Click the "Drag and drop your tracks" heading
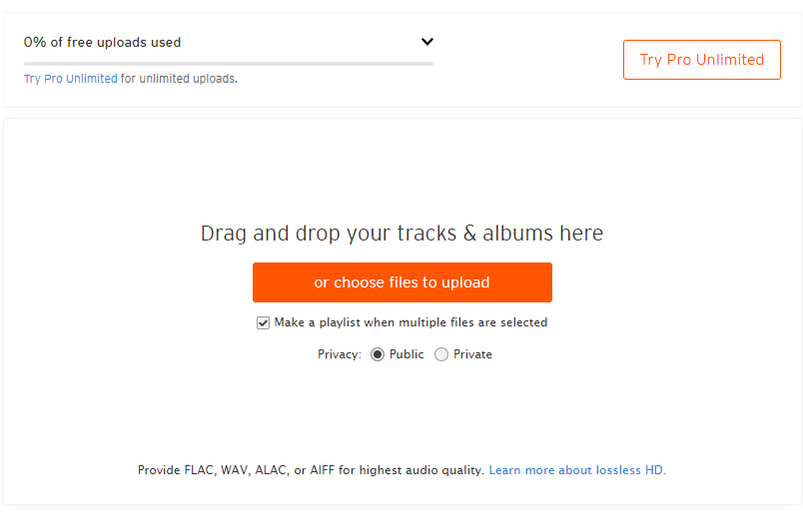This screenshot has width=803, height=516. [x=402, y=234]
